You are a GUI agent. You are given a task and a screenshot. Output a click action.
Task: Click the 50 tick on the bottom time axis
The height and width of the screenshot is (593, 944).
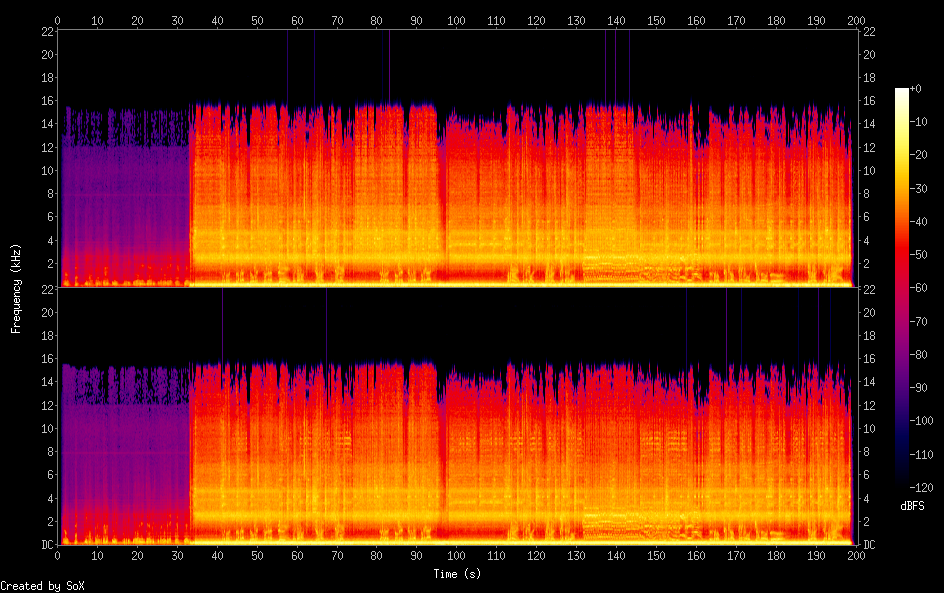click(x=257, y=555)
